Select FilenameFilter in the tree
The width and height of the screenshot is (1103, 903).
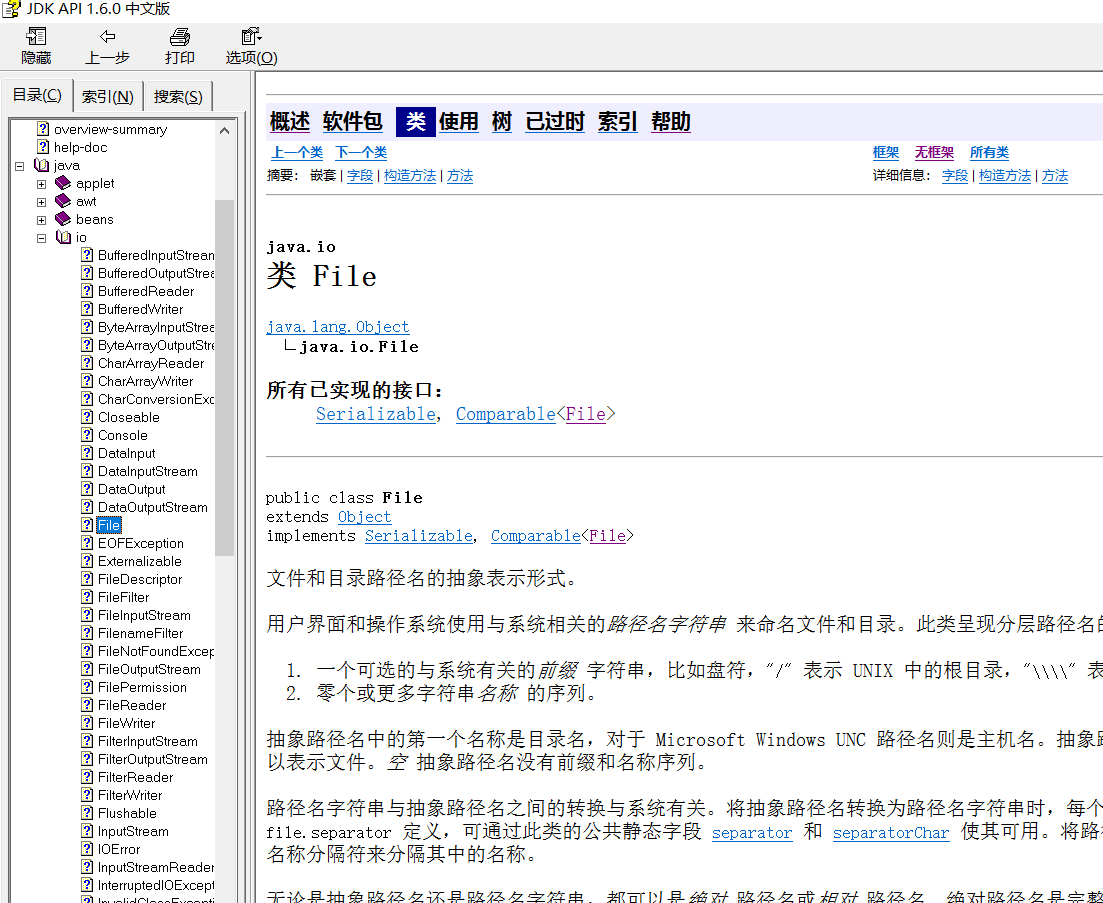(141, 633)
